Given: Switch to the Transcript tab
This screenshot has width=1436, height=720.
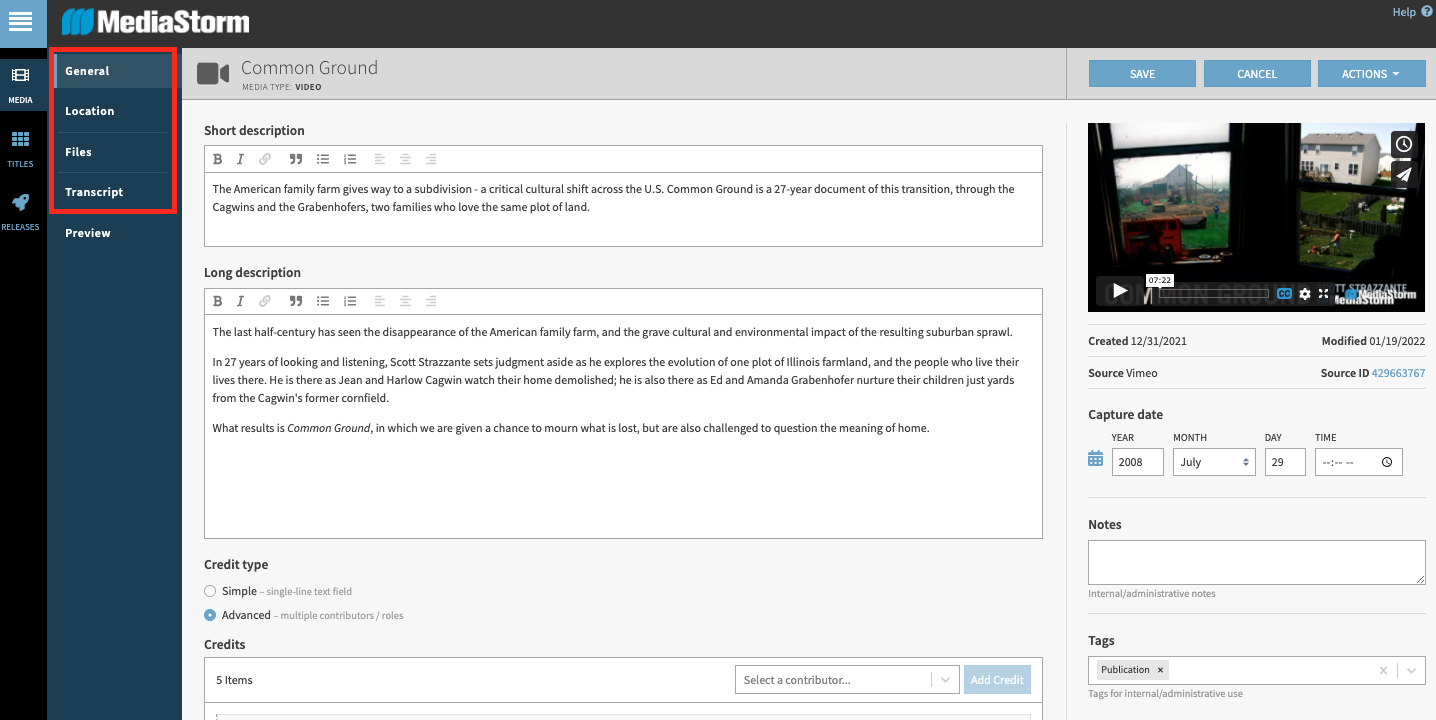Looking at the screenshot, I should click(x=93, y=191).
